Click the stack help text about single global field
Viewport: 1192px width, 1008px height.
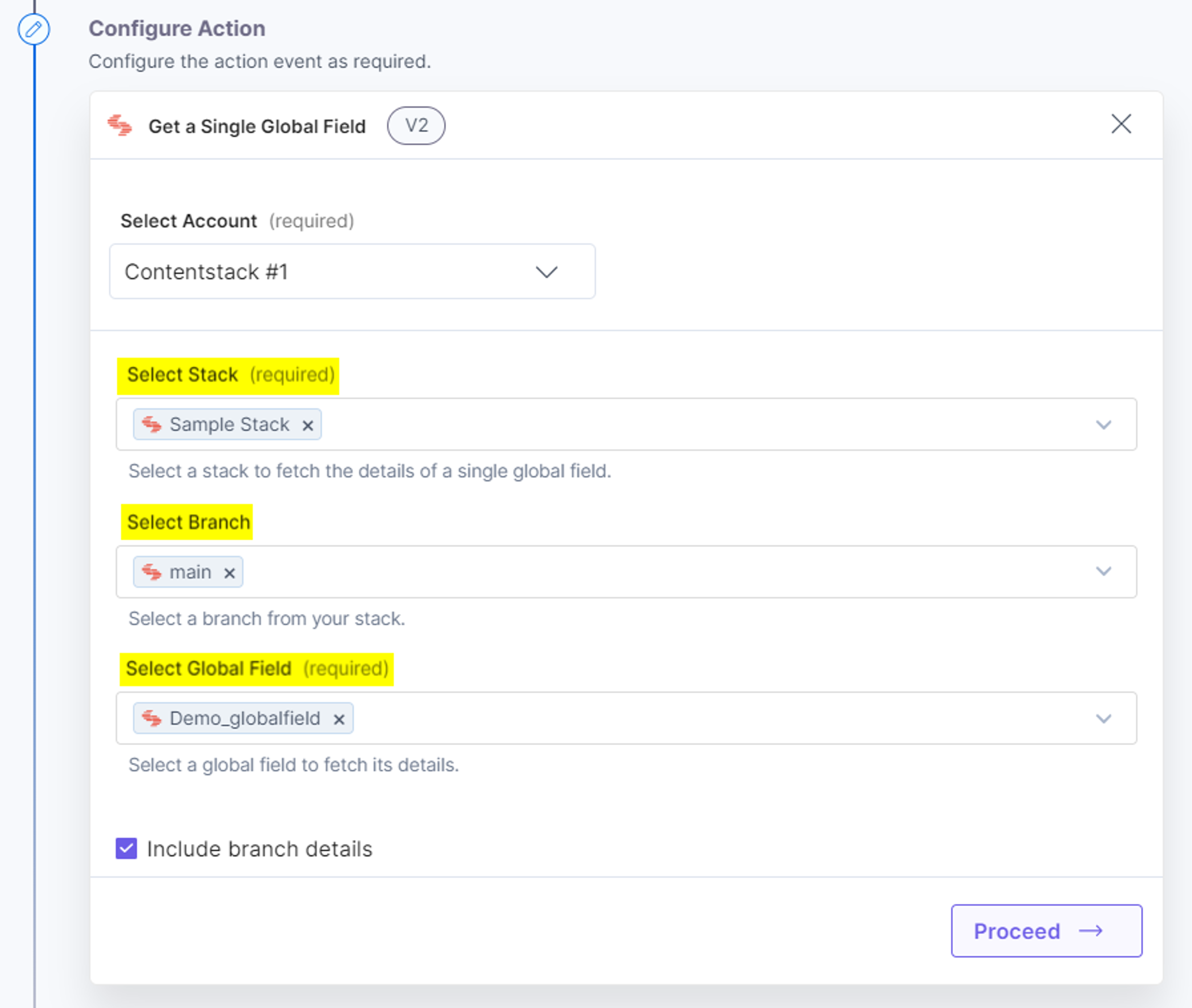pos(370,471)
